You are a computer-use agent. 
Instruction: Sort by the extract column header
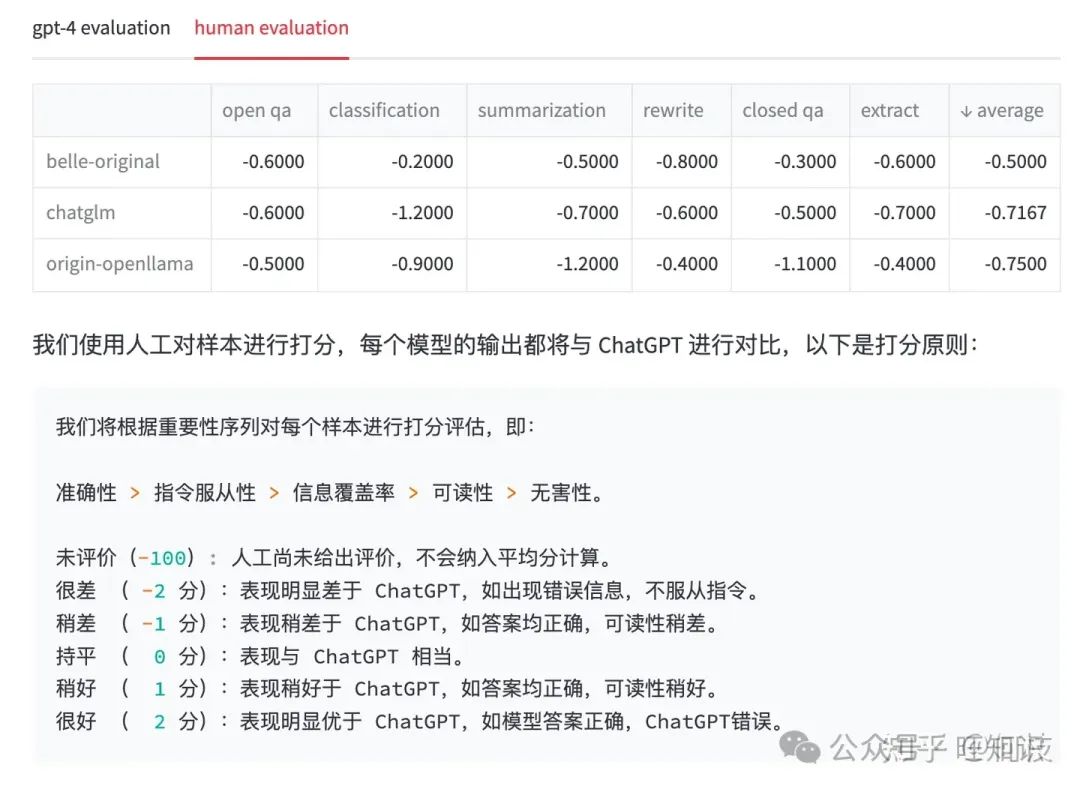(x=890, y=110)
